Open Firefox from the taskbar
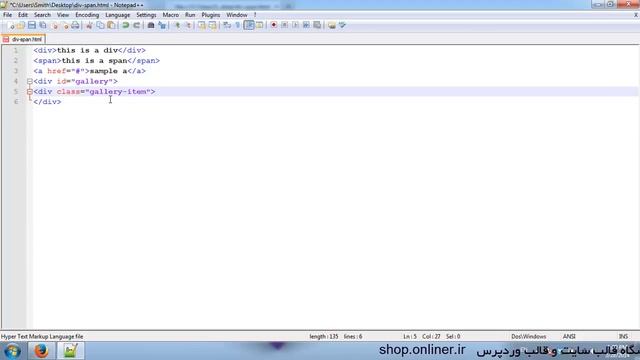Viewport: 640px width, 360px height. coord(41,351)
